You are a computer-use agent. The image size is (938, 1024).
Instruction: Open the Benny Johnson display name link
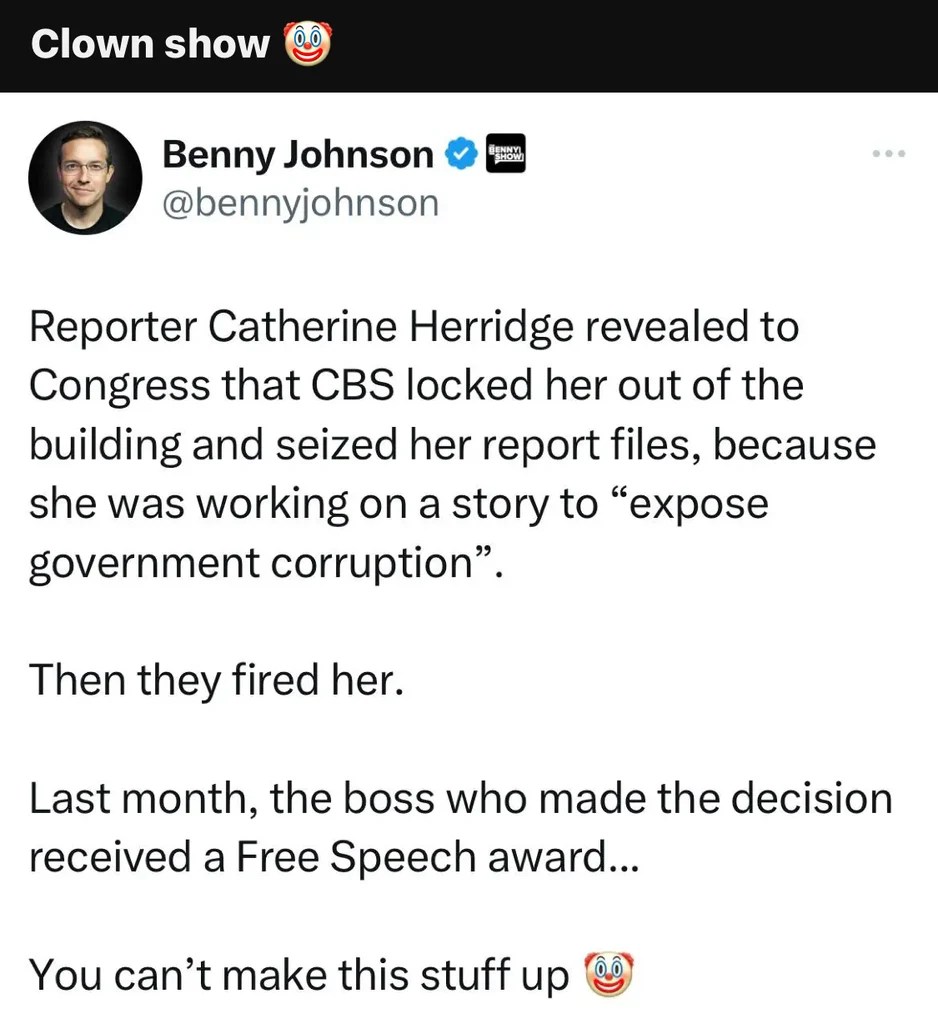[x=297, y=155]
